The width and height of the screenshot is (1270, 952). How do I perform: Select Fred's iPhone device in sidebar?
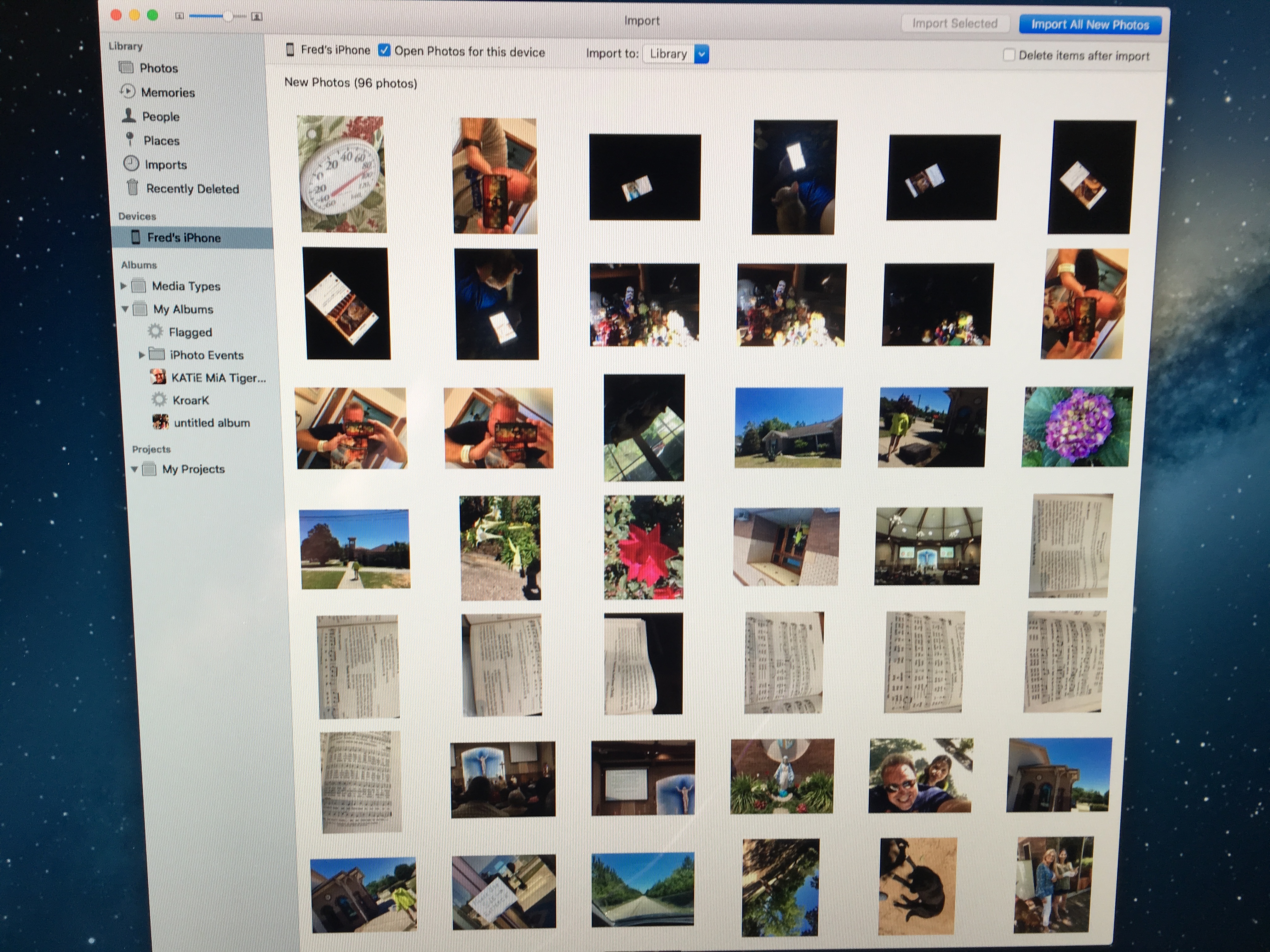click(x=183, y=238)
